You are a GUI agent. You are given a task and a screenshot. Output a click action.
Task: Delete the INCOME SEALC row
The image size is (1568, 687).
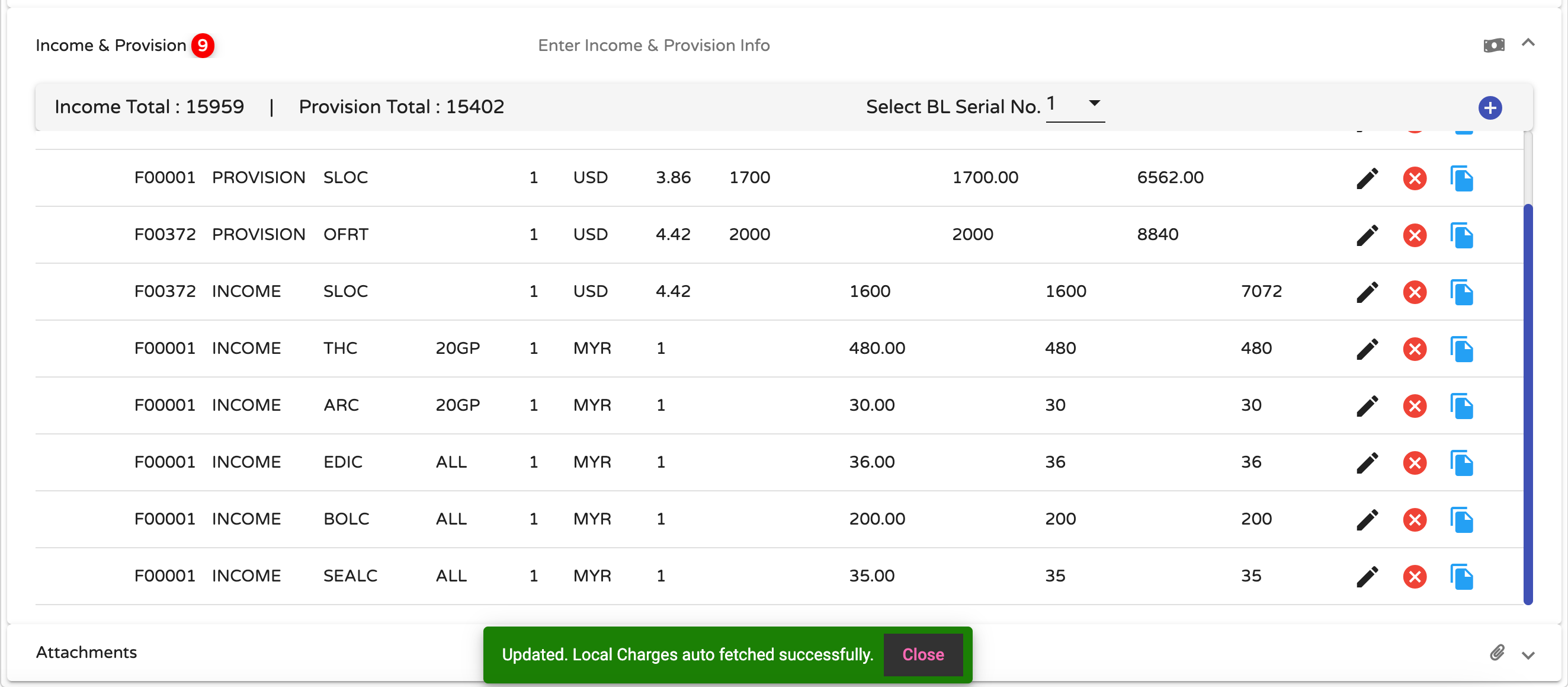(1415, 577)
